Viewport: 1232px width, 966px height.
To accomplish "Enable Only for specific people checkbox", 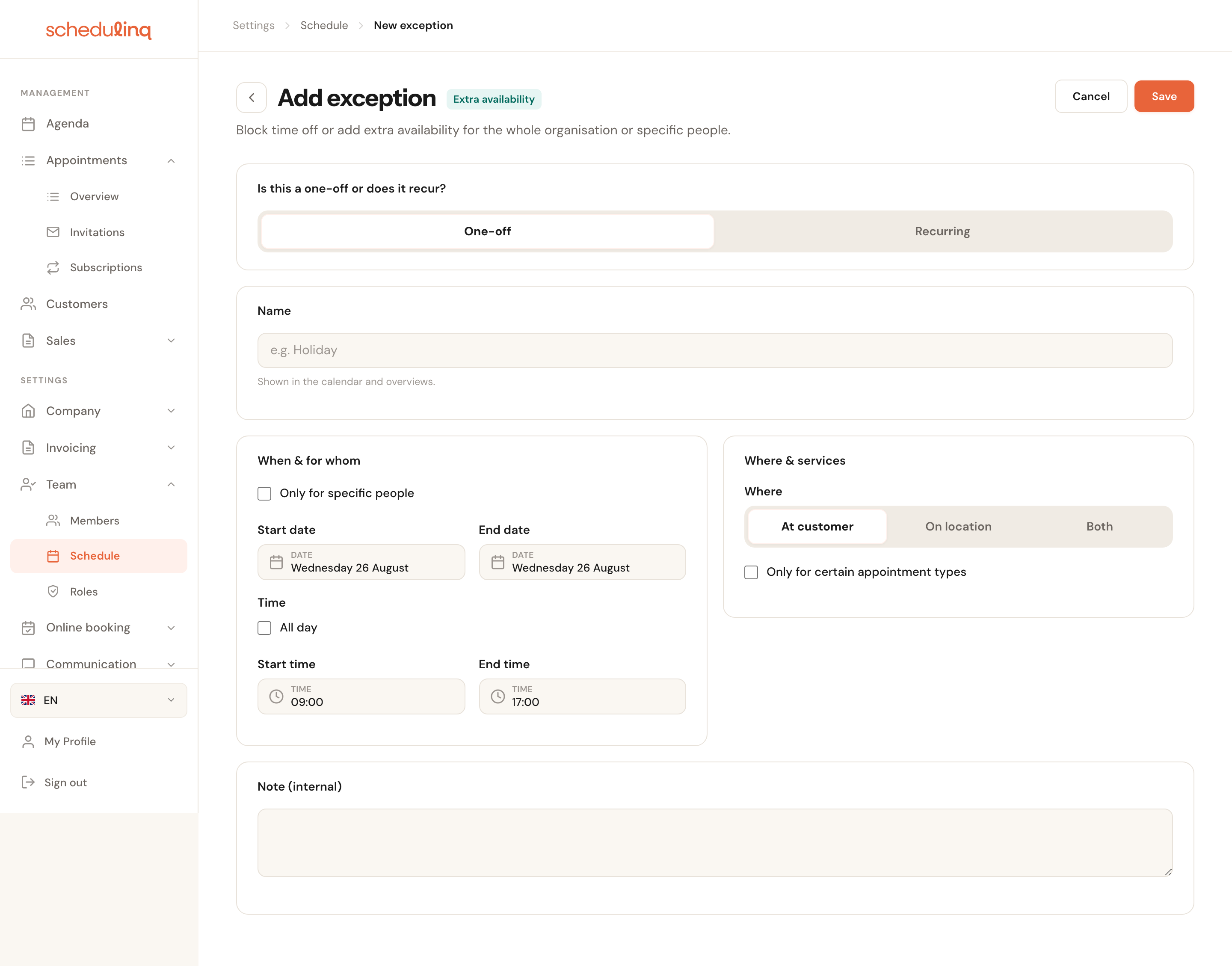I will point(265,494).
